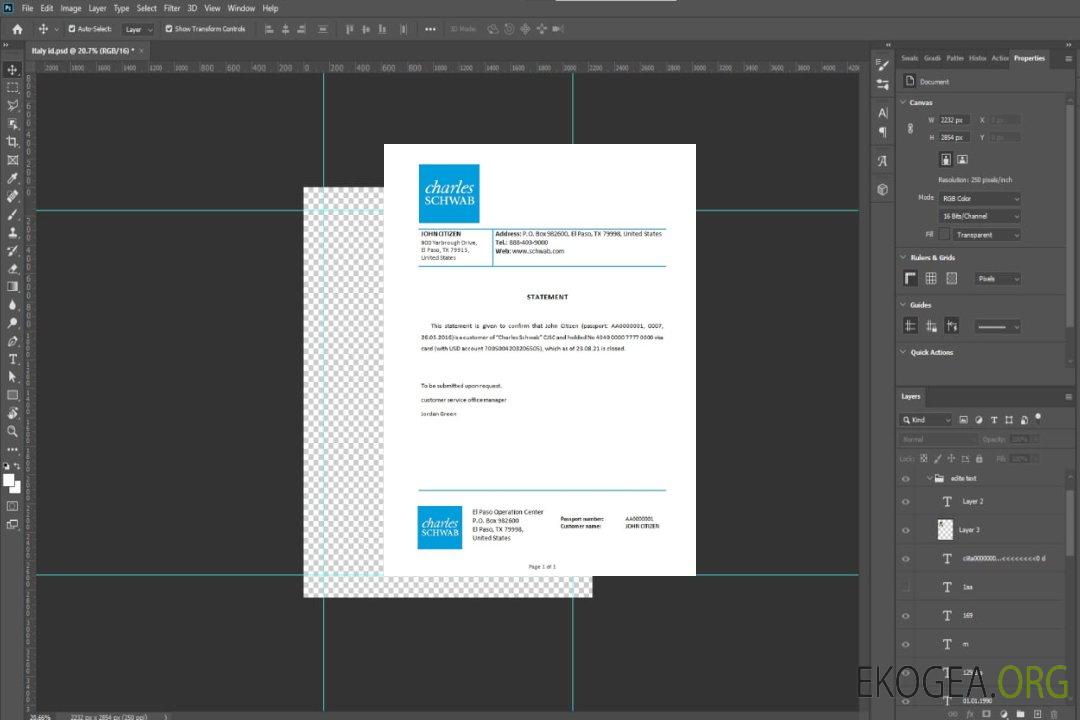This screenshot has width=1080, height=720.
Task: Select the Brush tool
Action: (x=12, y=214)
